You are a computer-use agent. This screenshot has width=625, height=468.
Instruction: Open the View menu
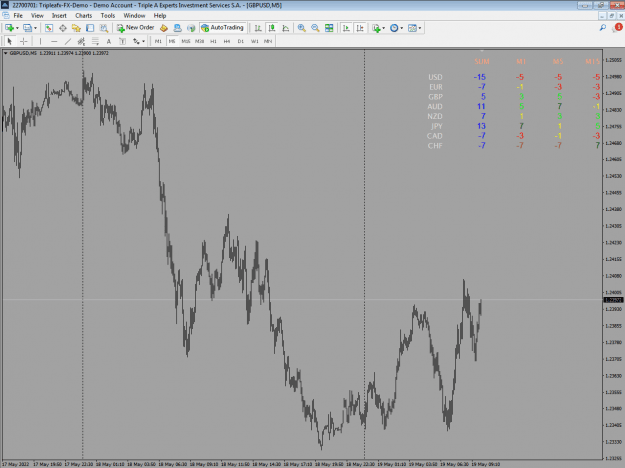[37, 16]
